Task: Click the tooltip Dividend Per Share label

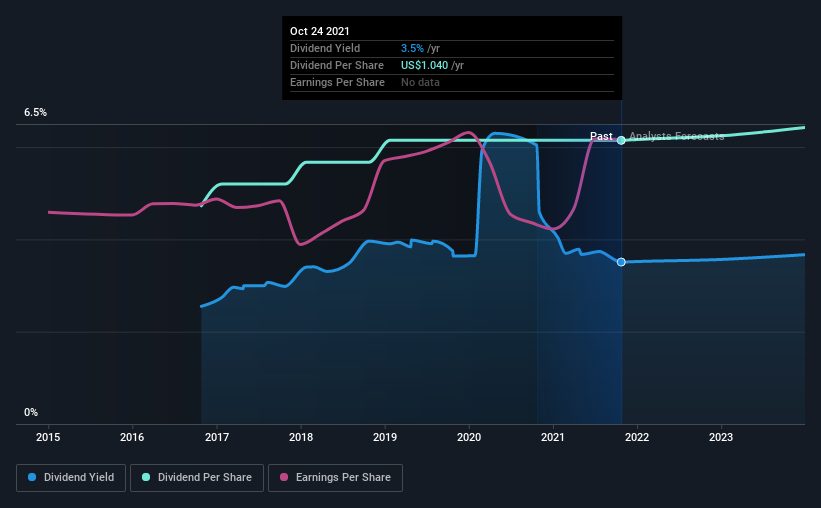Action: click(x=337, y=65)
